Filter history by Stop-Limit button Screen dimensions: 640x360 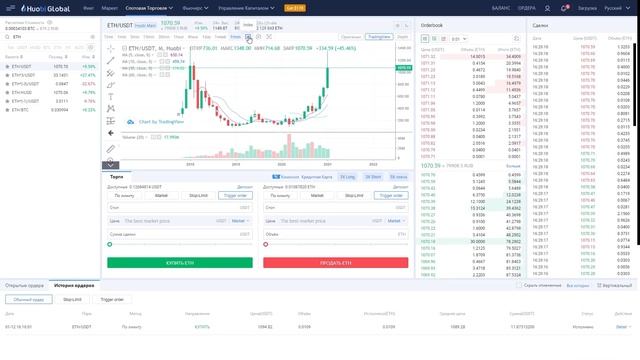(x=72, y=300)
